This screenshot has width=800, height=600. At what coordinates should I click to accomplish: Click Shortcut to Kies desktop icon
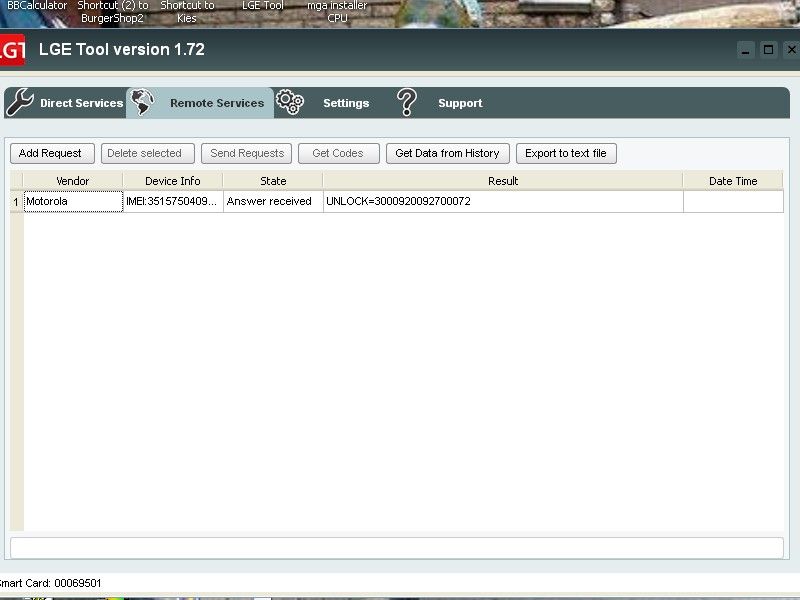(187, 12)
